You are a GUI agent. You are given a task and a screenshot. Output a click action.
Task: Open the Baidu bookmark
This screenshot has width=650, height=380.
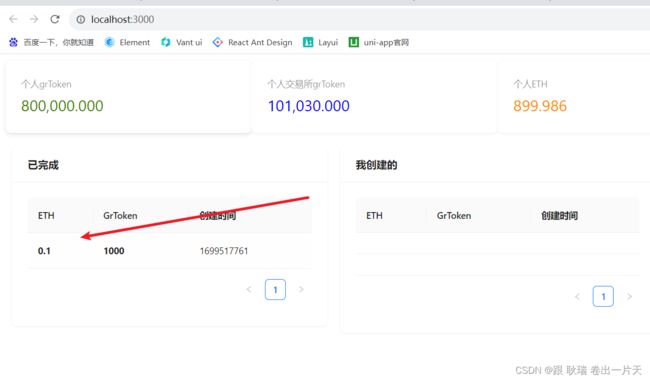tap(51, 42)
